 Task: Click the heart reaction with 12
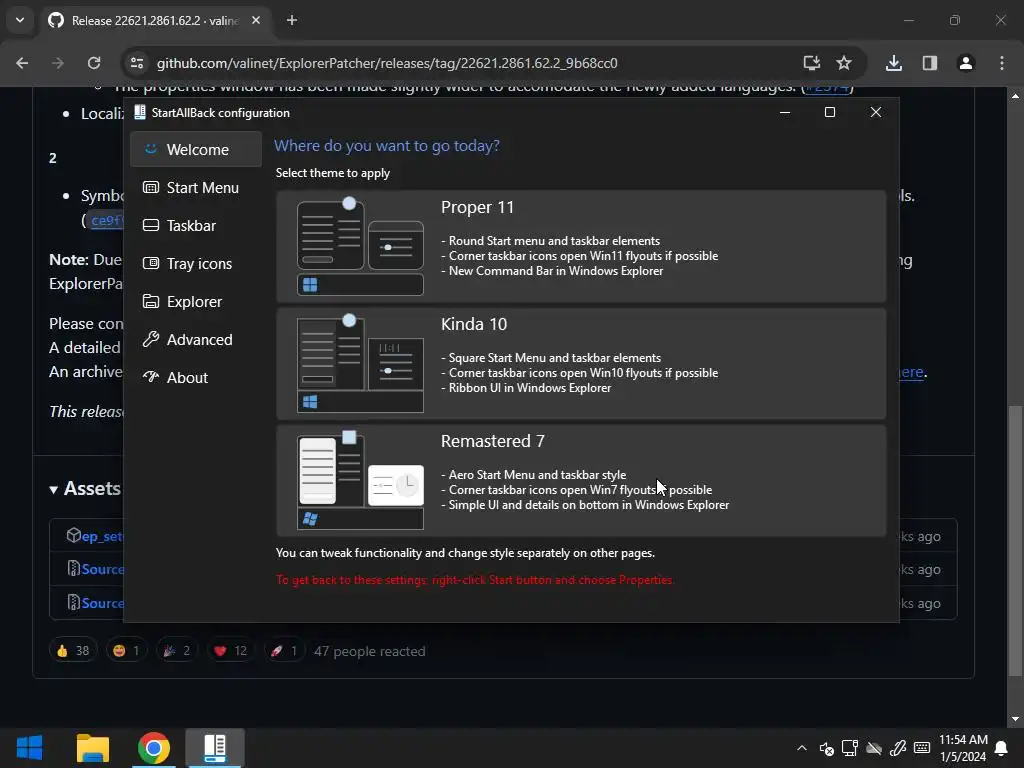(x=231, y=651)
